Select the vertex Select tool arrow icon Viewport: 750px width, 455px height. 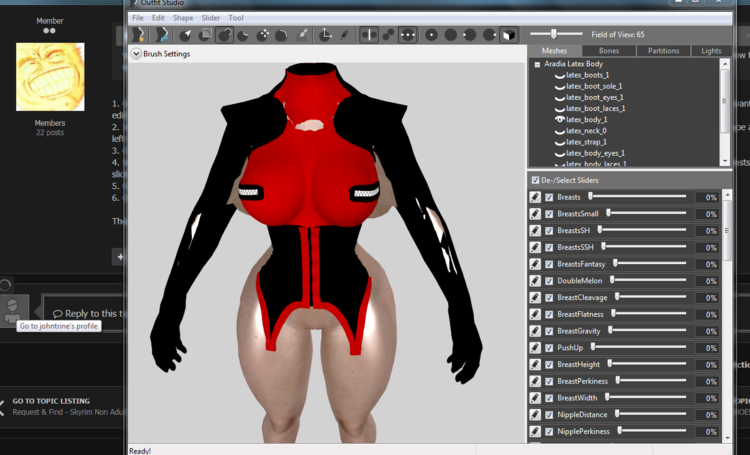186,35
